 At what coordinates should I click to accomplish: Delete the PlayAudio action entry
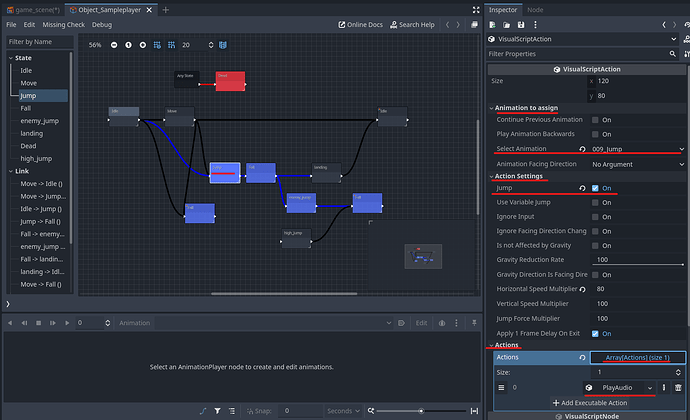678,386
